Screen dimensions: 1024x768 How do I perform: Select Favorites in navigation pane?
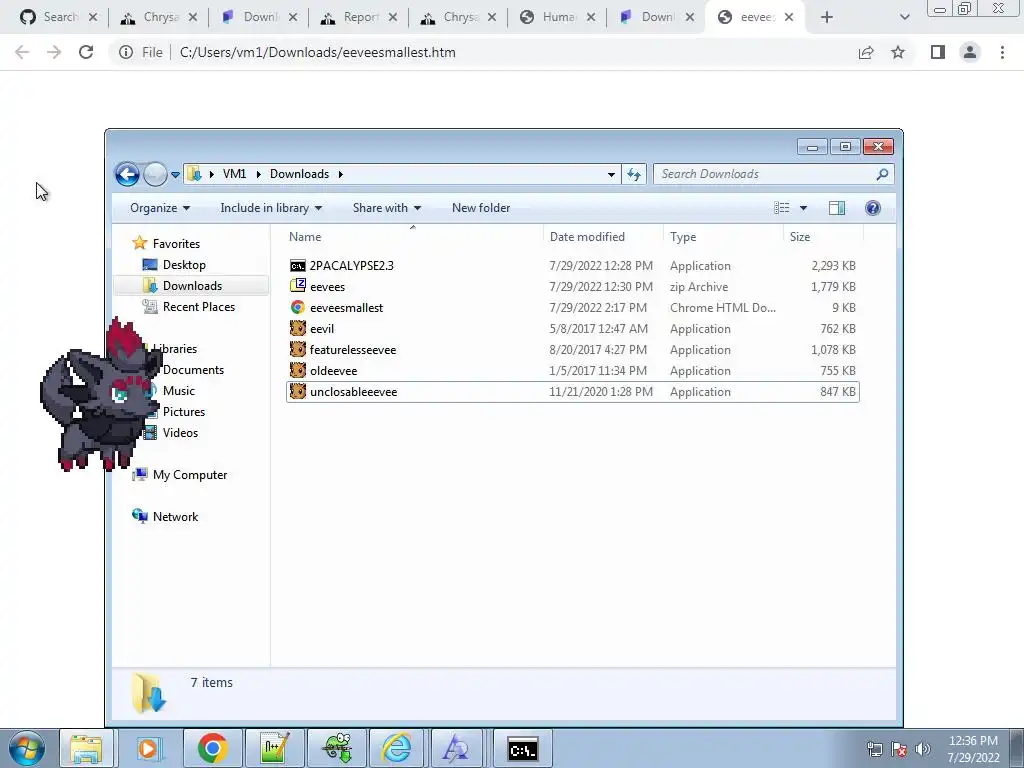click(176, 244)
